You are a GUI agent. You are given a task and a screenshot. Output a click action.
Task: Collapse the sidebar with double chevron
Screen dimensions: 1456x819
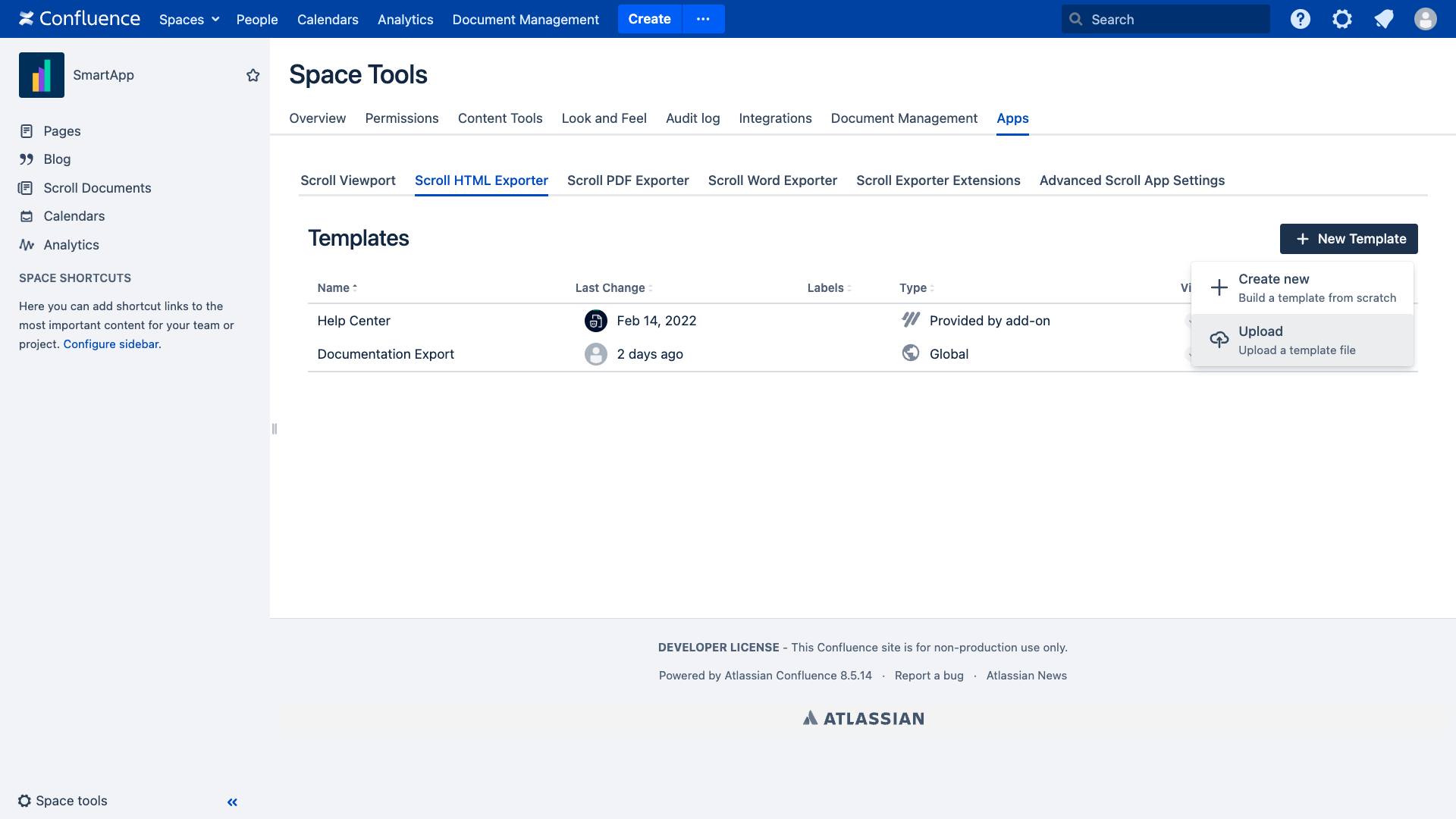click(232, 802)
